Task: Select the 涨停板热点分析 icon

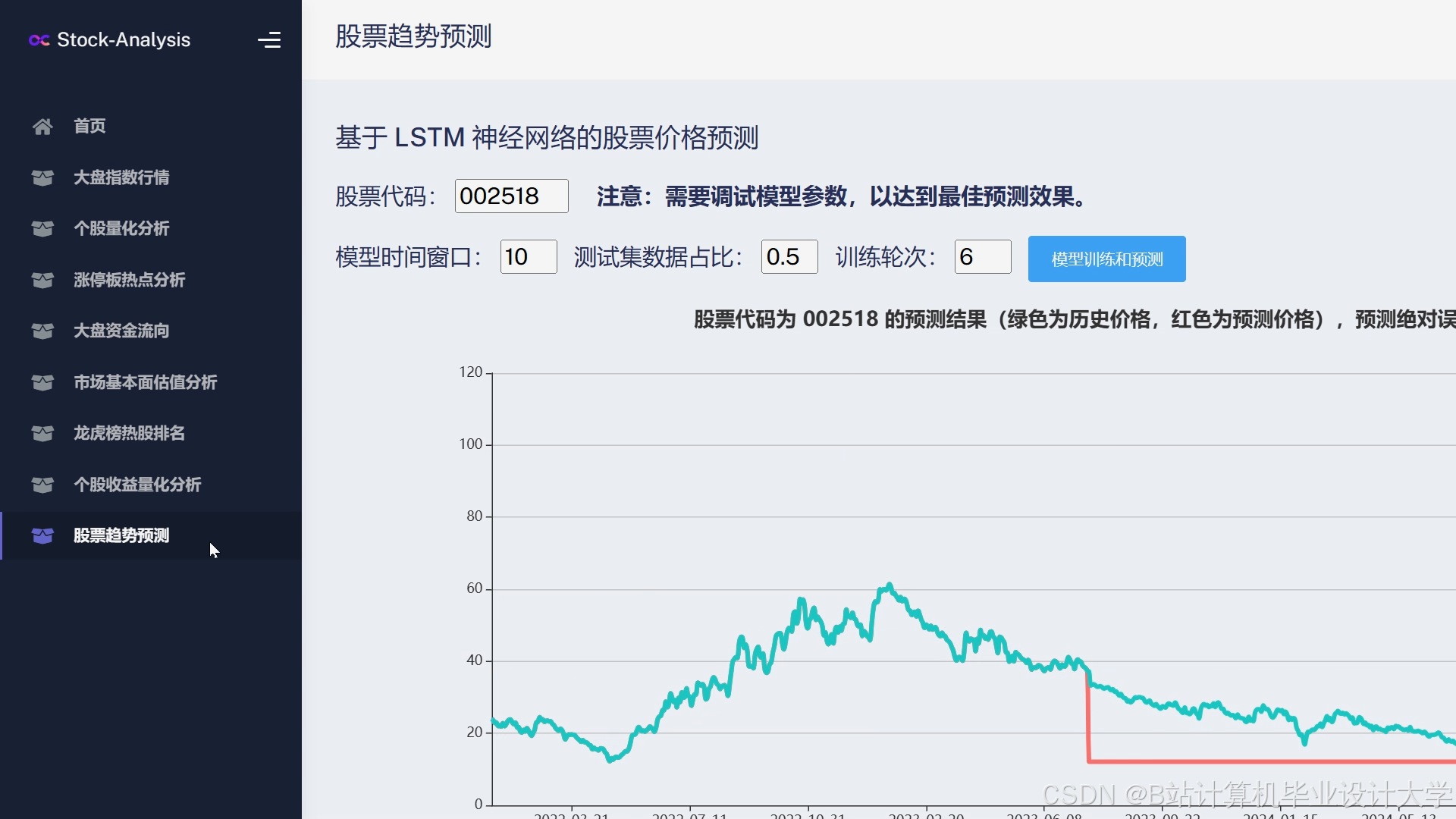Action: coord(42,280)
